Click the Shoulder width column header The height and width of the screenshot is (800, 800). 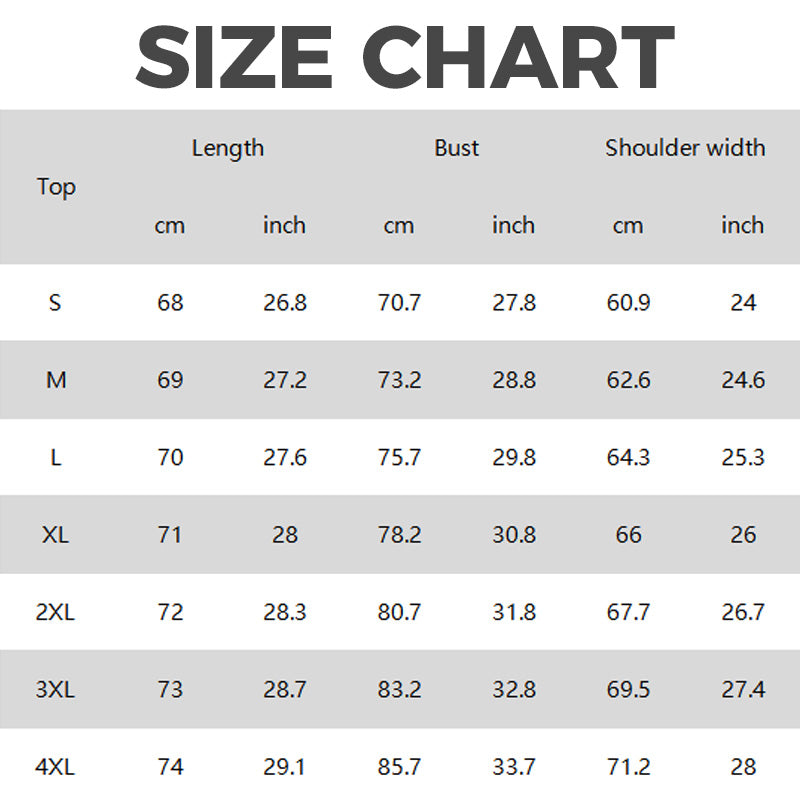coord(685,148)
